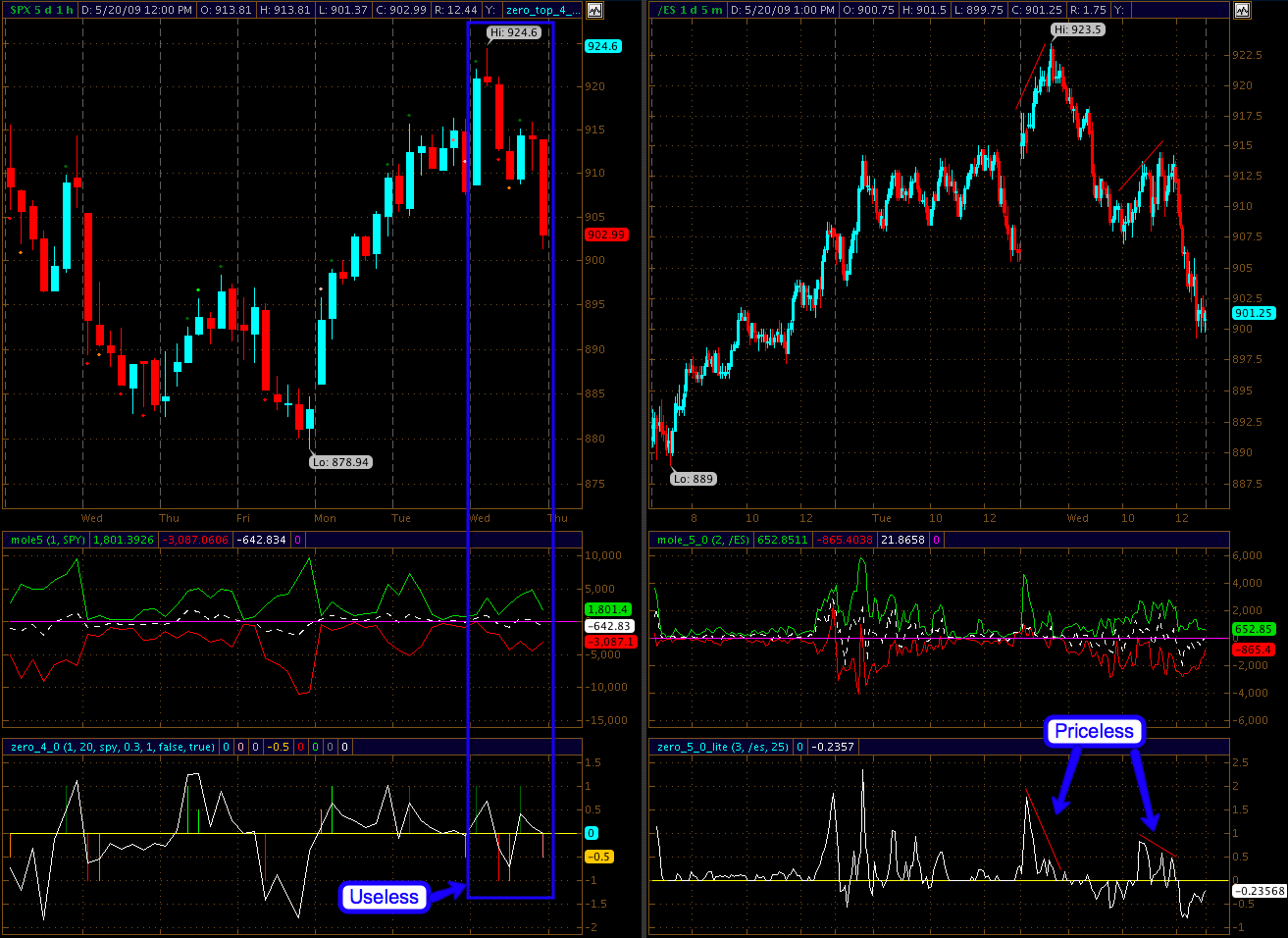Open the mole_5_0 (2, /ES) study header
This screenshot has width=1288, height=938.
(x=703, y=540)
